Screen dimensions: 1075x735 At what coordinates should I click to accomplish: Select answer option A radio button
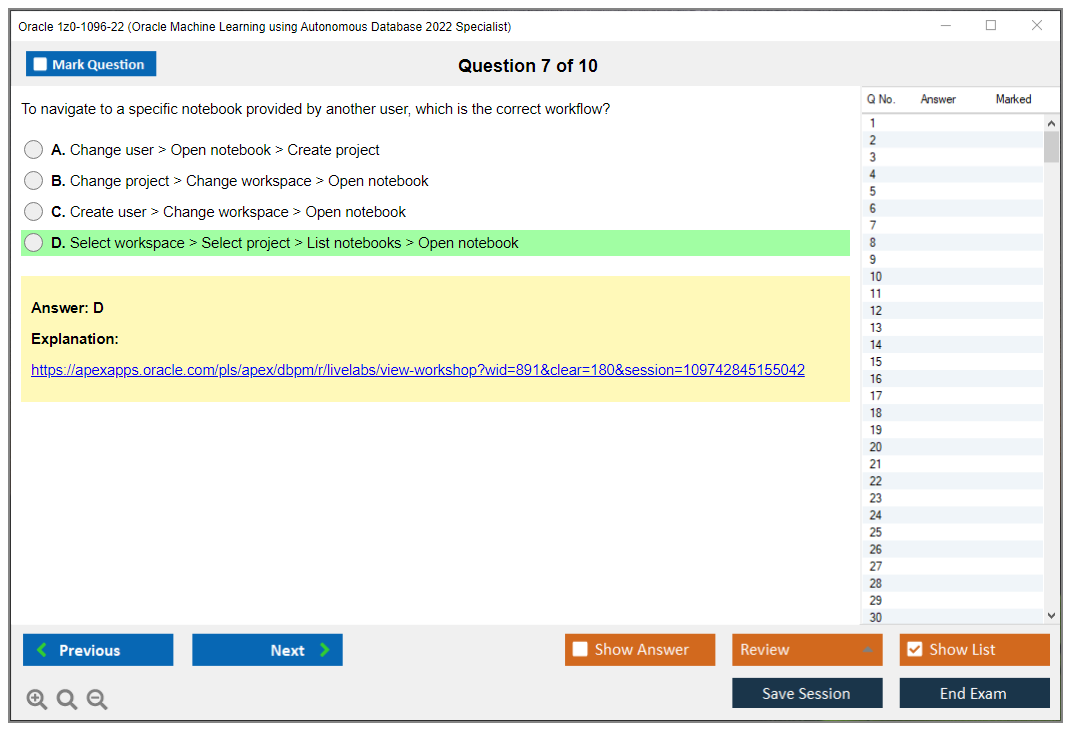point(33,149)
